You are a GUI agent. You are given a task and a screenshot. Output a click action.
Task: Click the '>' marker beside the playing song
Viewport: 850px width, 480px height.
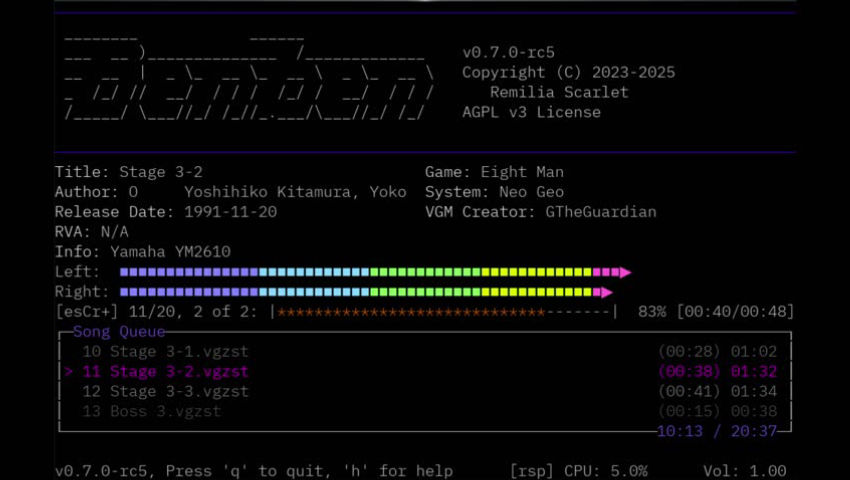68,372
